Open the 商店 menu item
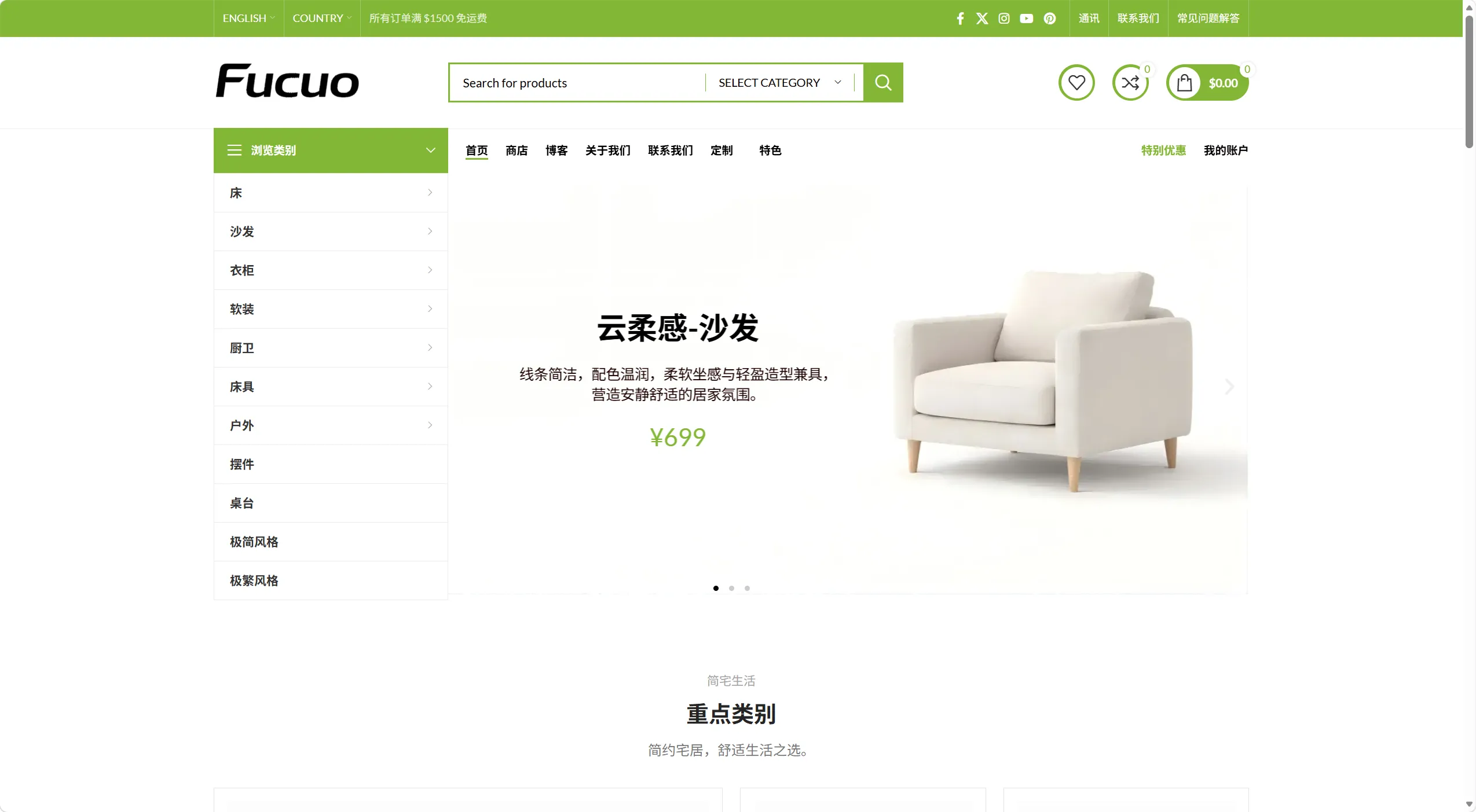The width and height of the screenshot is (1476, 812). [517, 150]
